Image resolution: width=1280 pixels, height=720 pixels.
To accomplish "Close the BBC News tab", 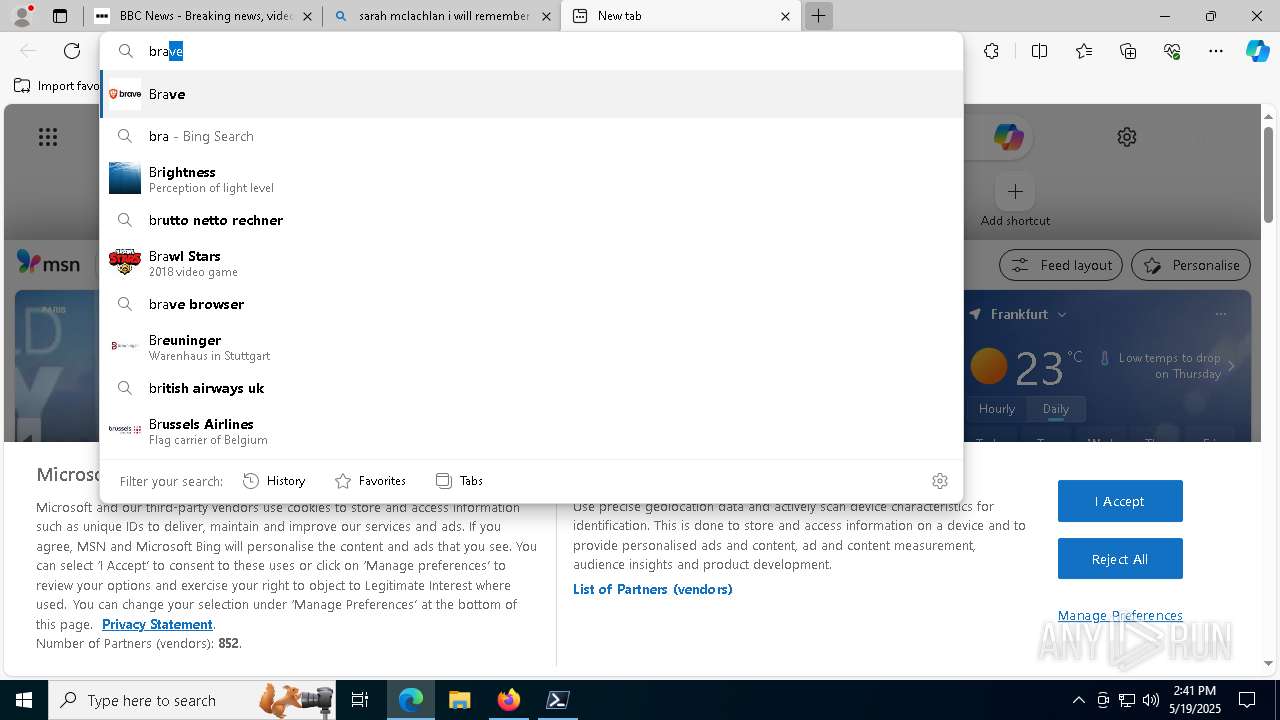I will [307, 16].
